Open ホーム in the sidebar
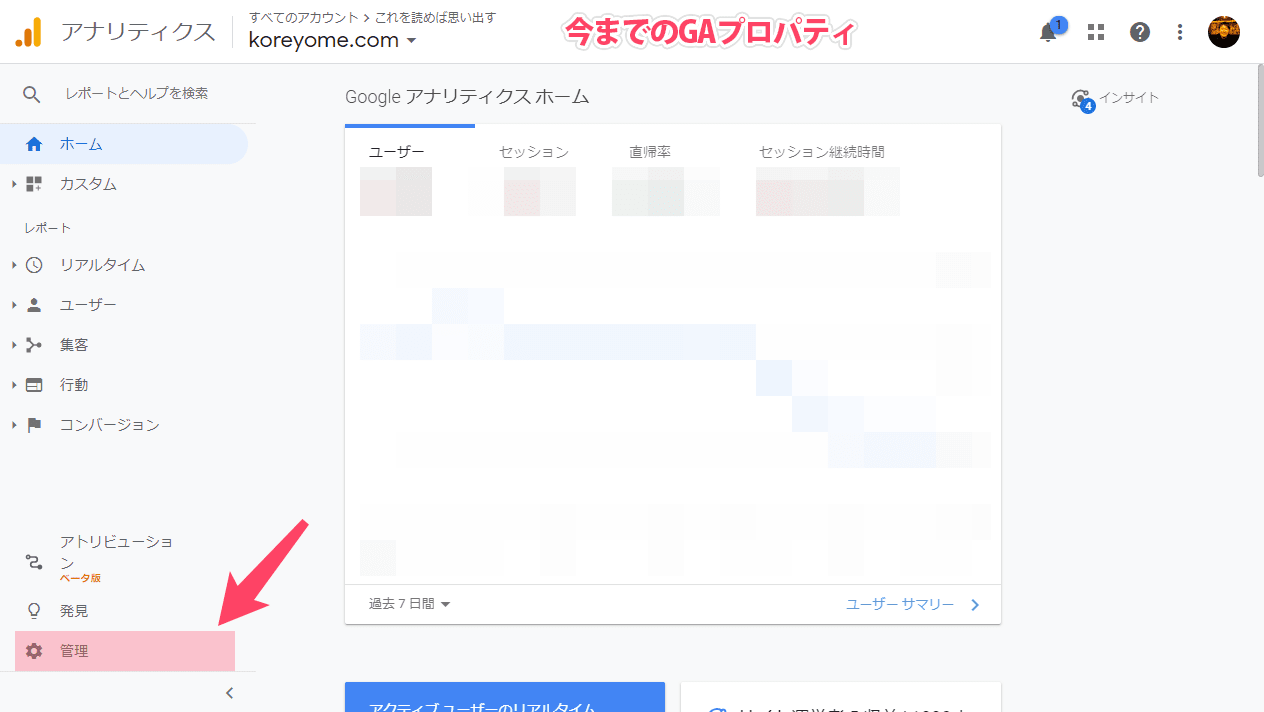Viewport: 1264px width, 712px height. pos(124,144)
